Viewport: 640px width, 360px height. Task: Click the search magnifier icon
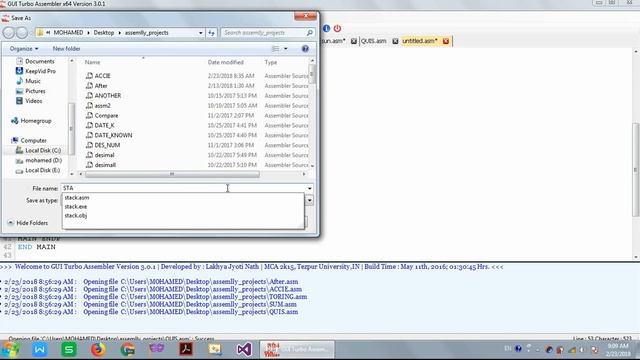309,33
